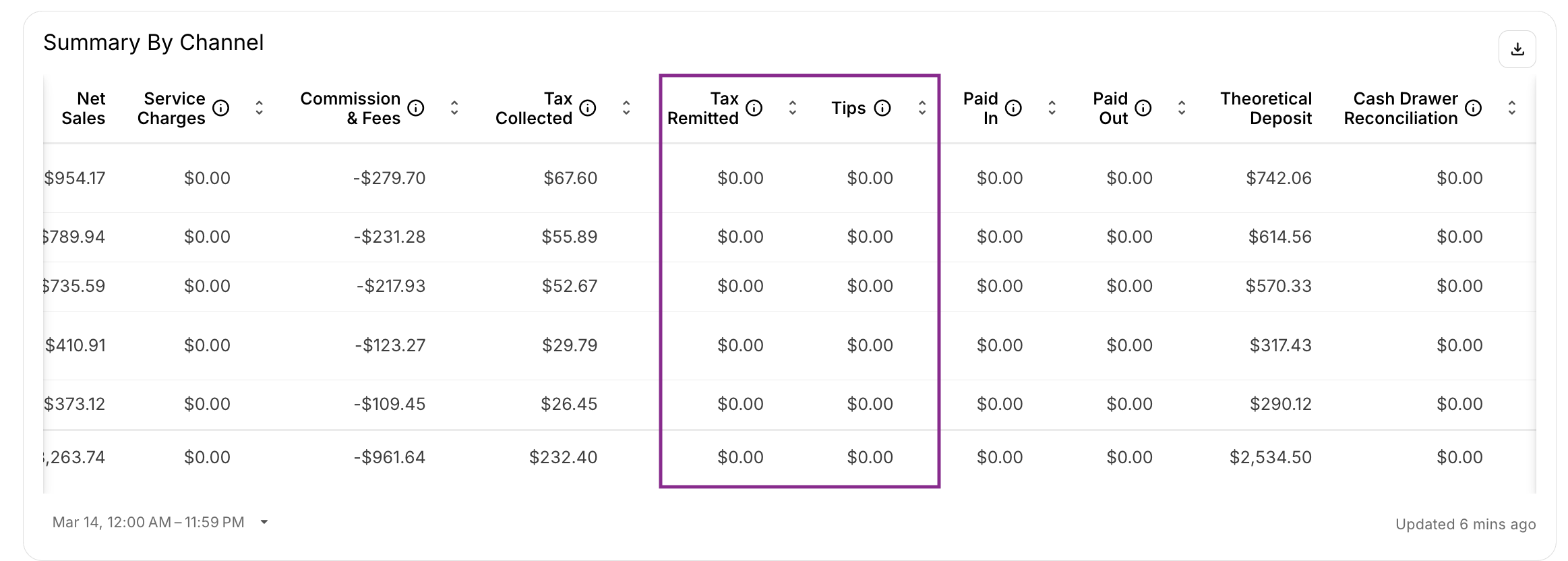The image size is (1568, 561).
Task: Sort table by Commission & Fees arrows
Action: pyautogui.click(x=454, y=108)
